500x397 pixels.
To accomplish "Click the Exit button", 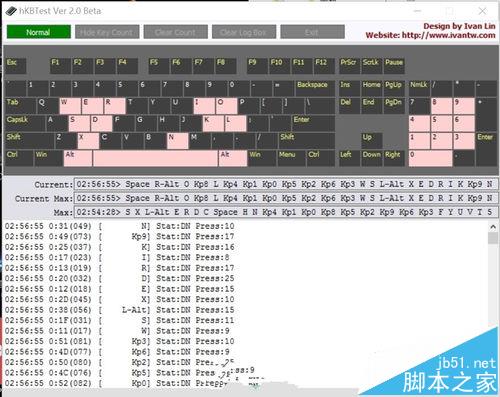I will point(312,32).
